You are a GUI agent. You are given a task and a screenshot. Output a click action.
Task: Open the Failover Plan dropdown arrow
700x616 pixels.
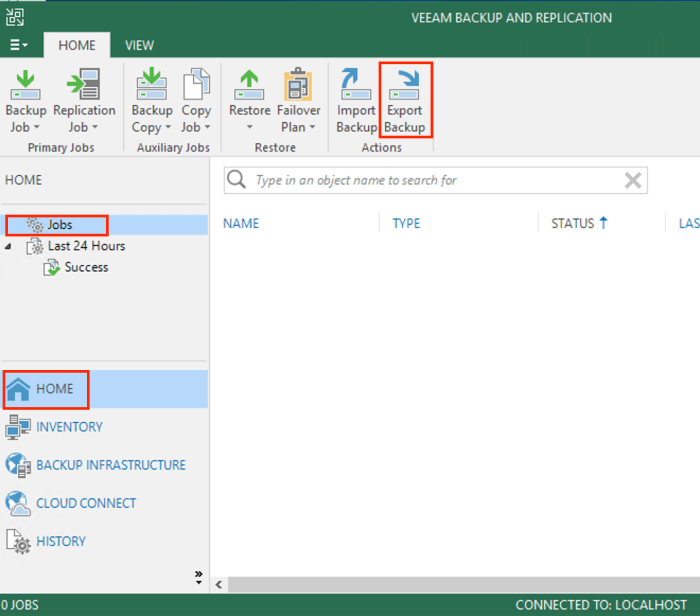pos(312,127)
